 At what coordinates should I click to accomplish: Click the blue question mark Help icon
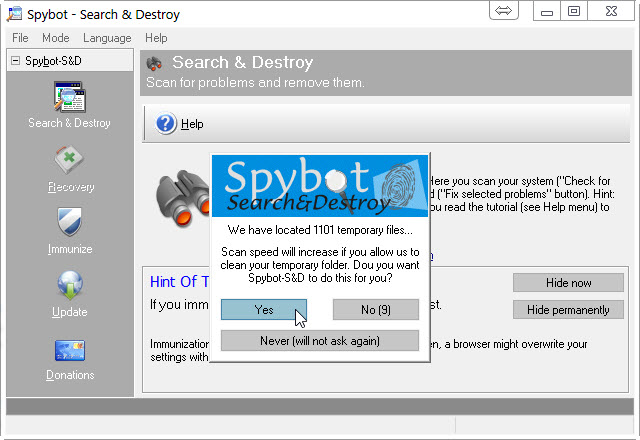click(x=166, y=124)
